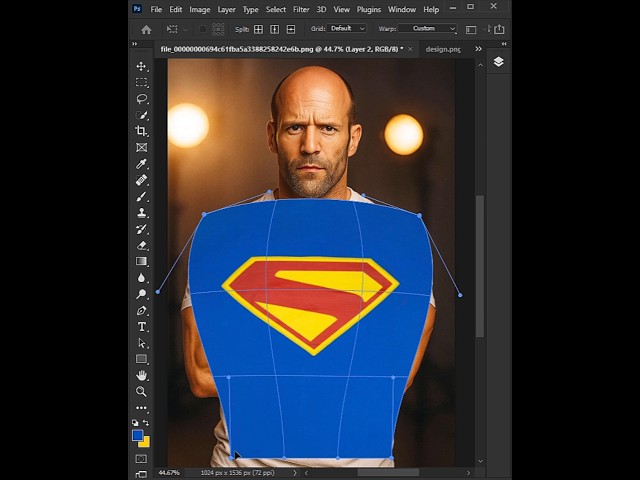Click the Share export icon
The width and height of the screenshot is (640, 480).
tap(499, 29)
